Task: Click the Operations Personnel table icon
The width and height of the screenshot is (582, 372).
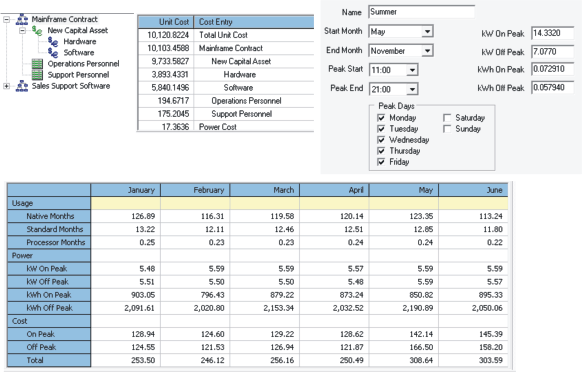Action: (x=37, y=64)
